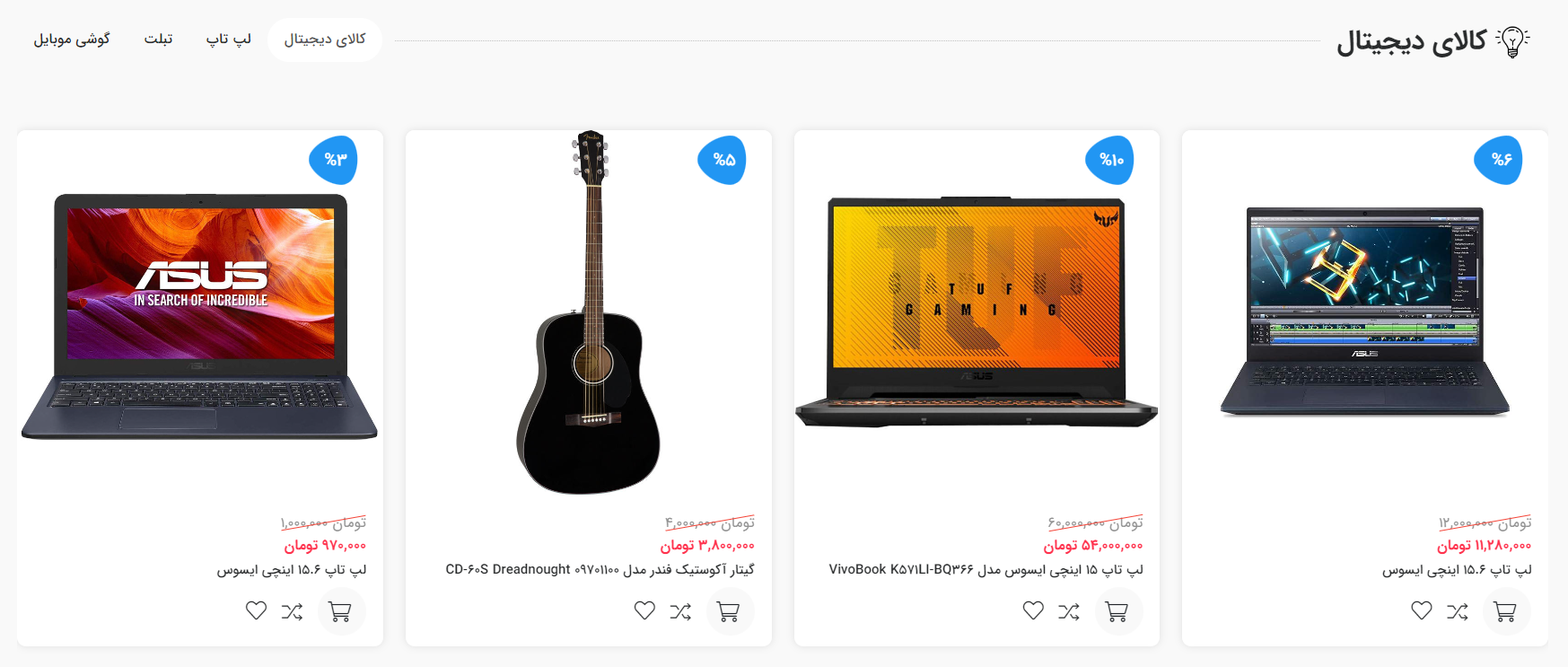Add the Fender CD-60S guitar to cart

coord(729,611)
